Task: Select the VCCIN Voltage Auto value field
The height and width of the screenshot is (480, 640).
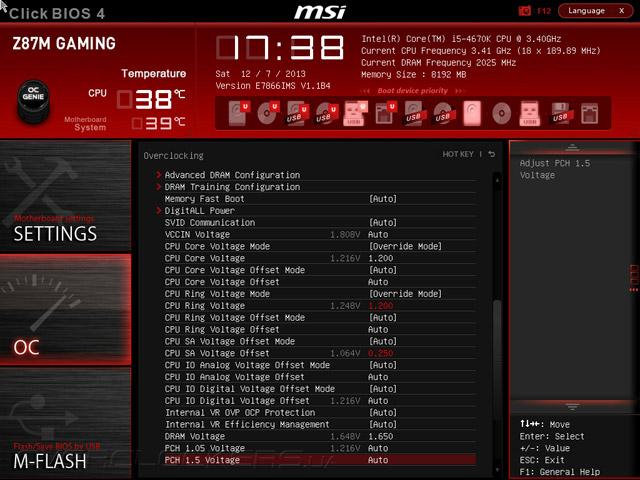Action: pyautogui.click(x=378, y=234)
